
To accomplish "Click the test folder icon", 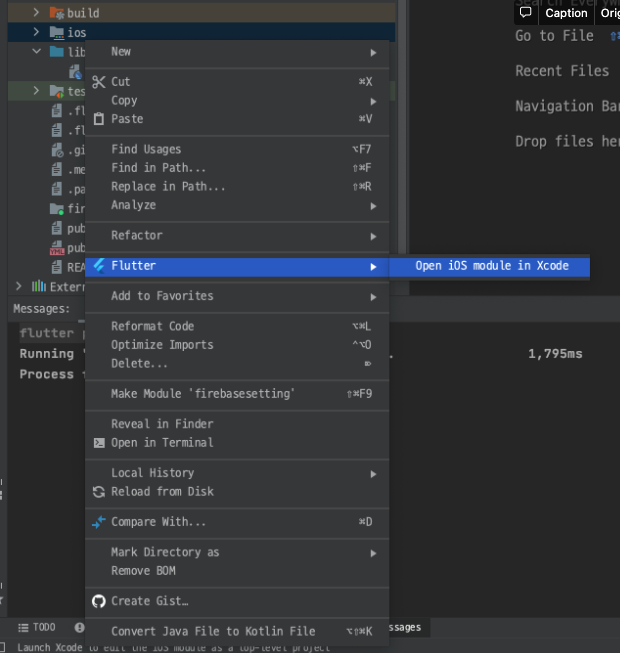I will tap(57, 91).
